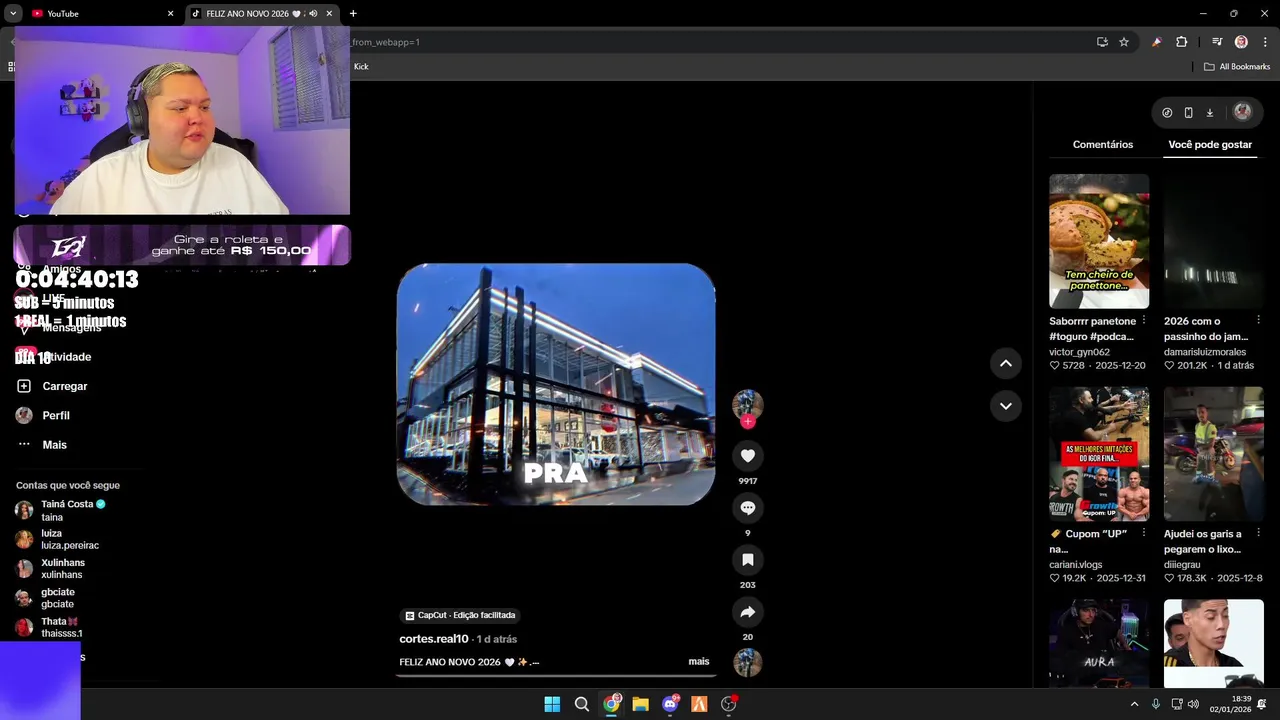Open the Kick bookmark
The width and height of the screenshot is (1280, 720).
(361, 67)
